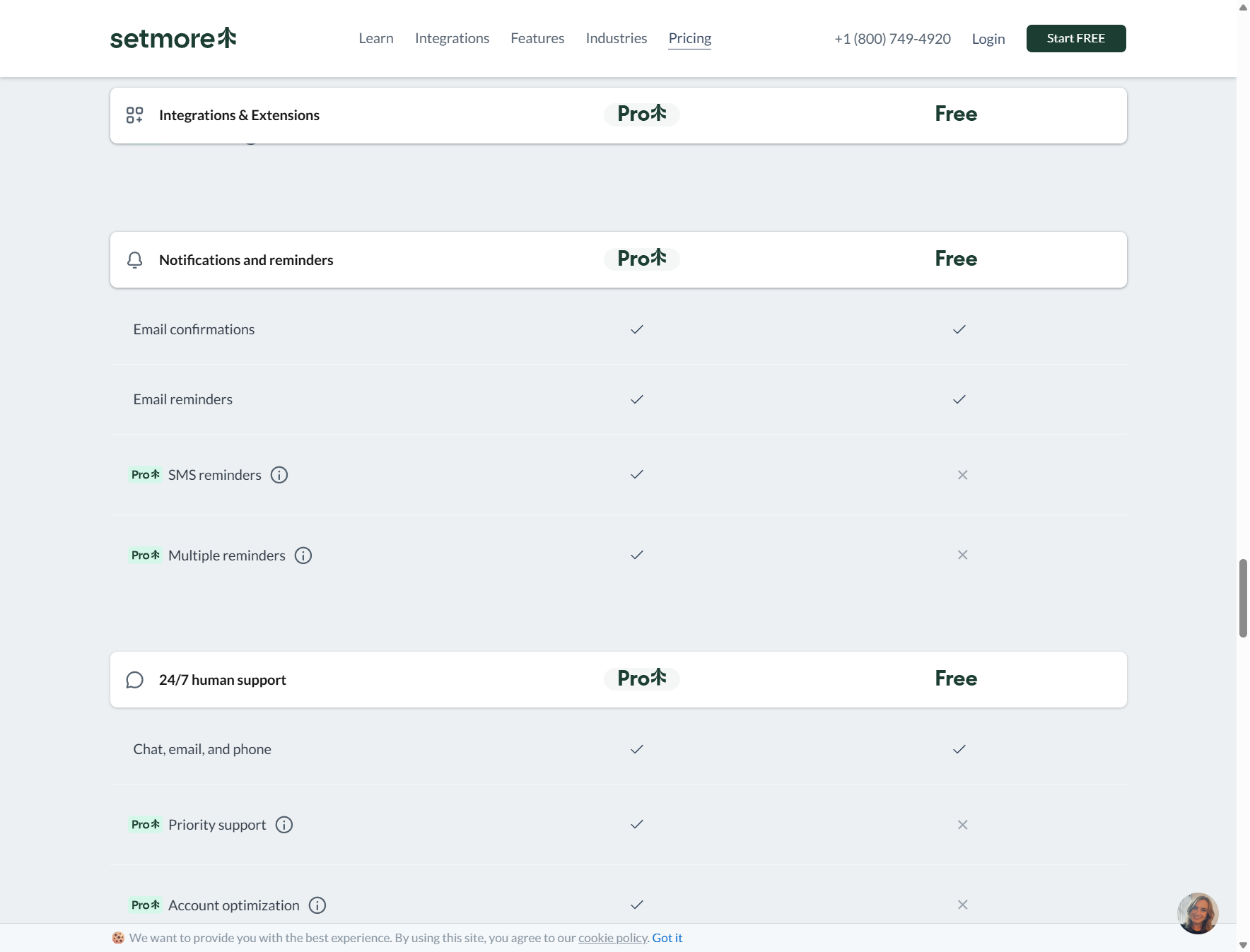Screen dimensions: 1250x952
Task: Click the Start FREE button
Action: [1076, 38]
